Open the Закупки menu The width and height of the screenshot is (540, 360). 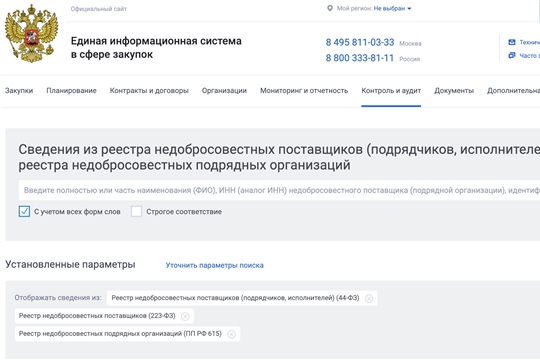coord(19,91)
